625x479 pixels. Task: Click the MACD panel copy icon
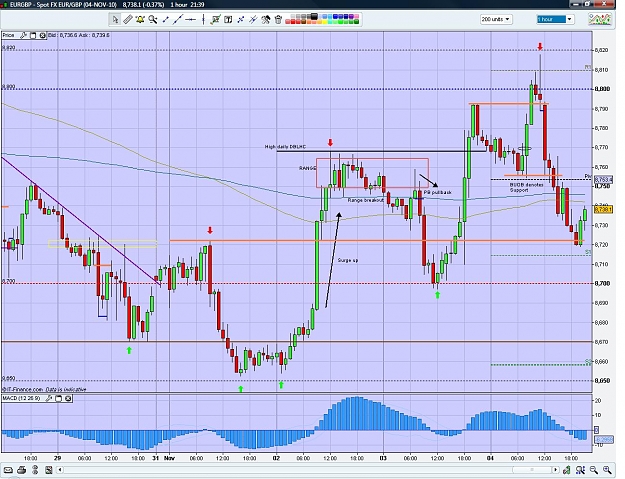pos(59,398)
